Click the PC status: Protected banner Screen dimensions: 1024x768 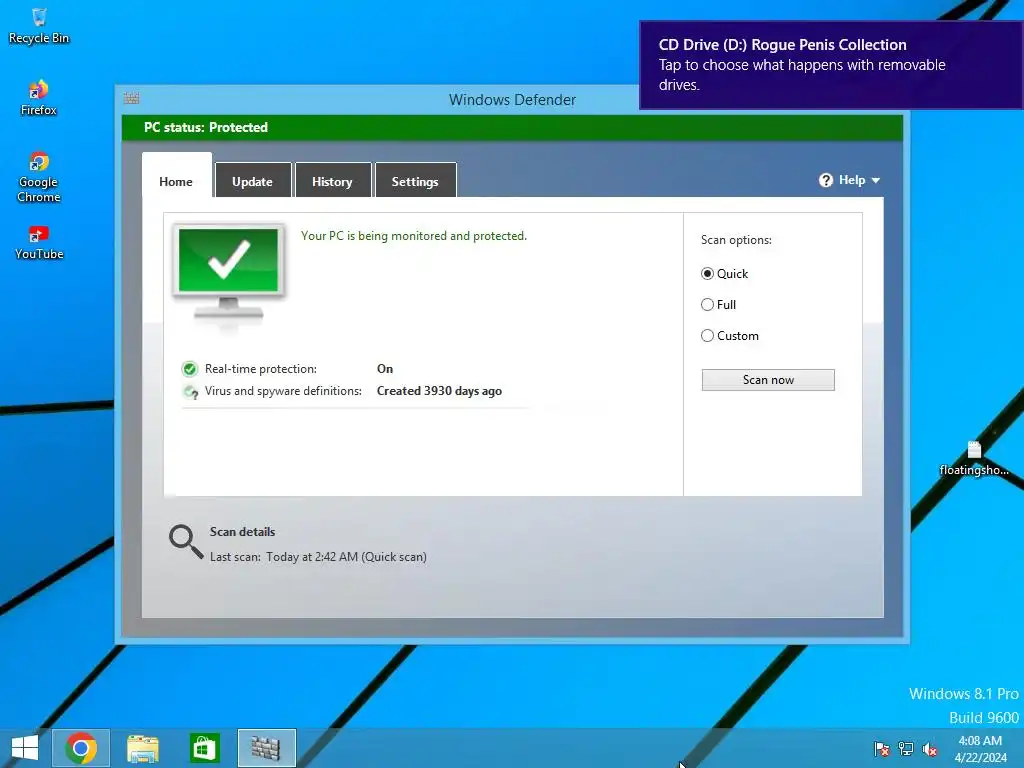pos(512,127)
